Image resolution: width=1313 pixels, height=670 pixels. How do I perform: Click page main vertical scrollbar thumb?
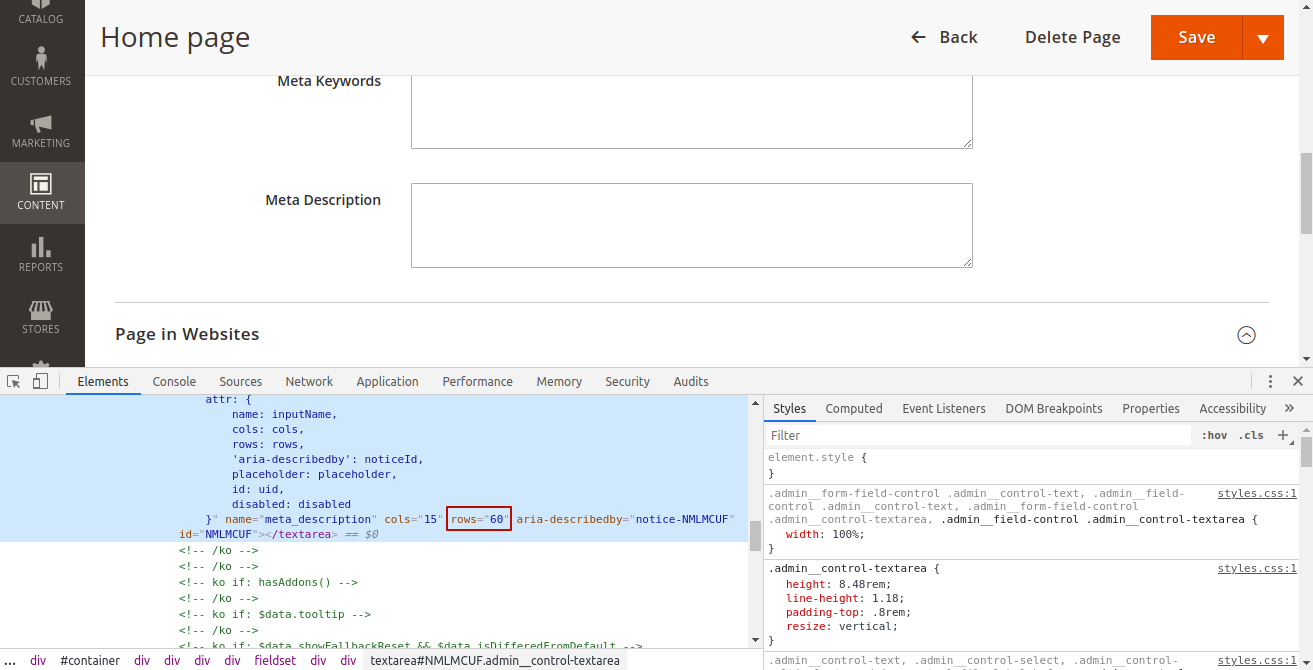pos(1306,194)
